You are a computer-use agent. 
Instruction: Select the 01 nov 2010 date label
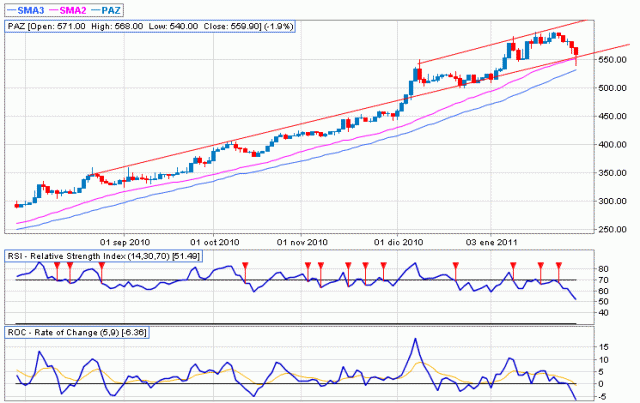[x=302, y=243]
